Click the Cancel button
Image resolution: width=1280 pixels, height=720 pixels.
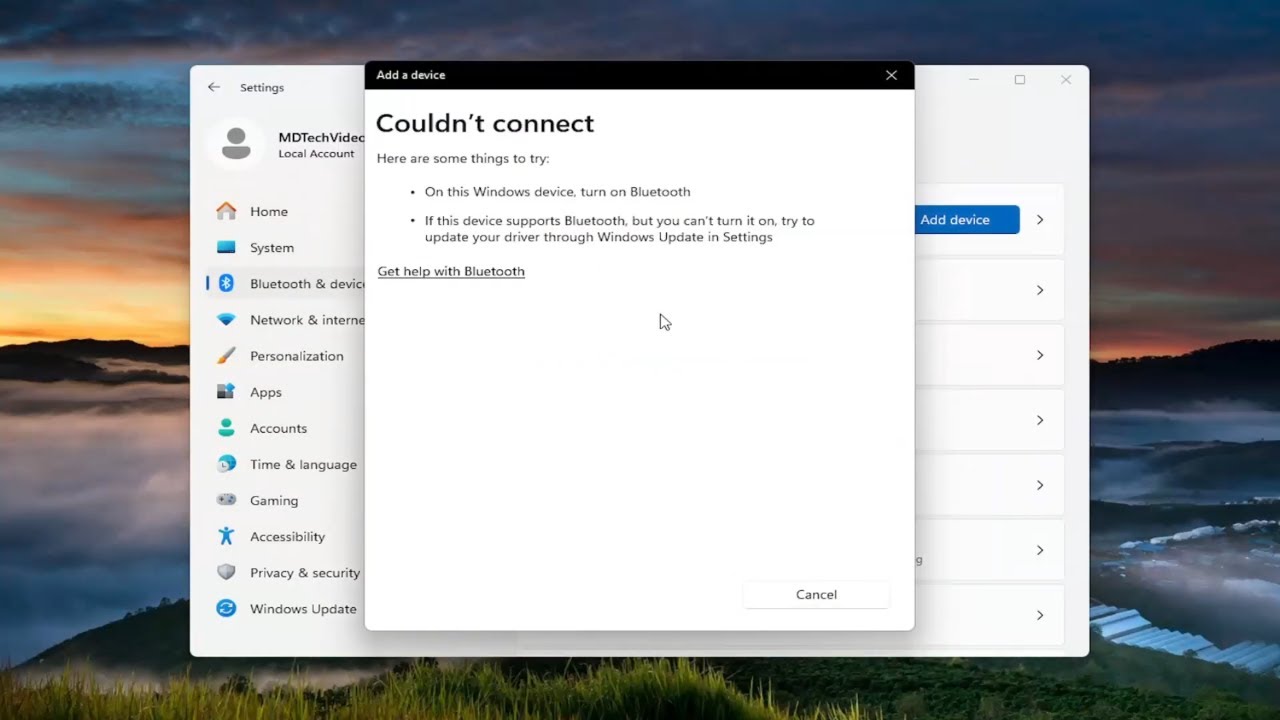pos(816,594)
